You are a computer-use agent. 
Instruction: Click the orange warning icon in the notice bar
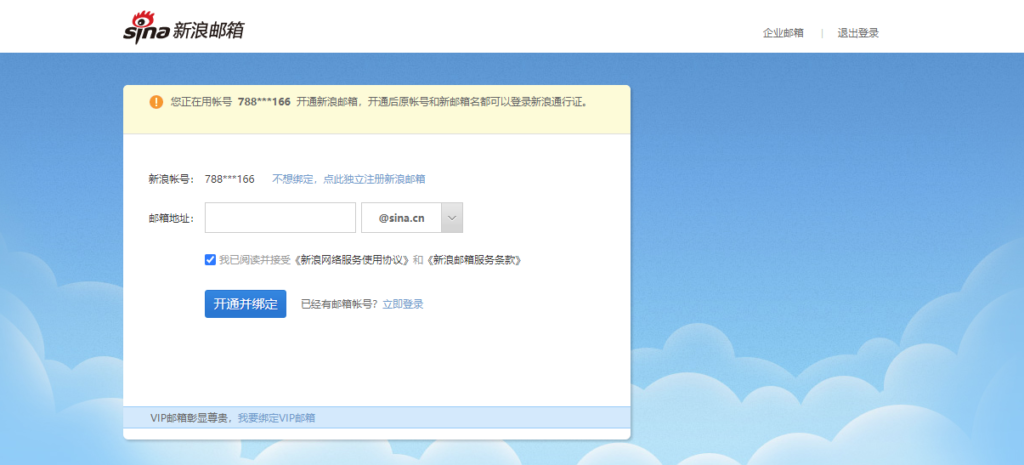coord(156,102)
